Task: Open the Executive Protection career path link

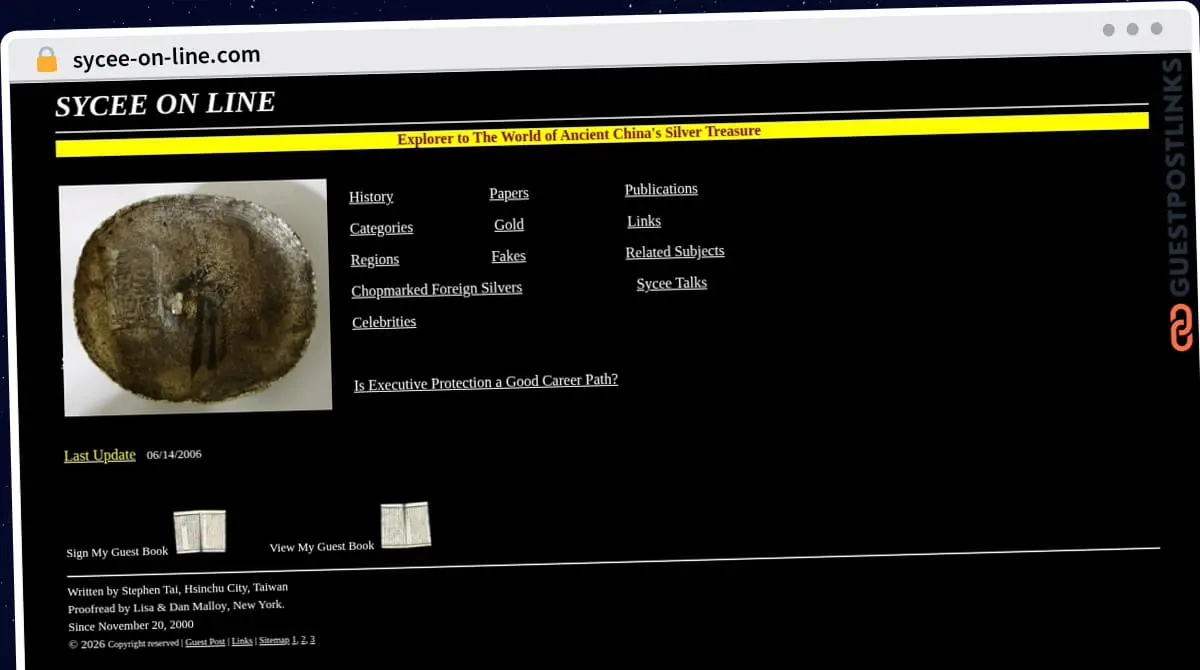Action: point(486,382)
